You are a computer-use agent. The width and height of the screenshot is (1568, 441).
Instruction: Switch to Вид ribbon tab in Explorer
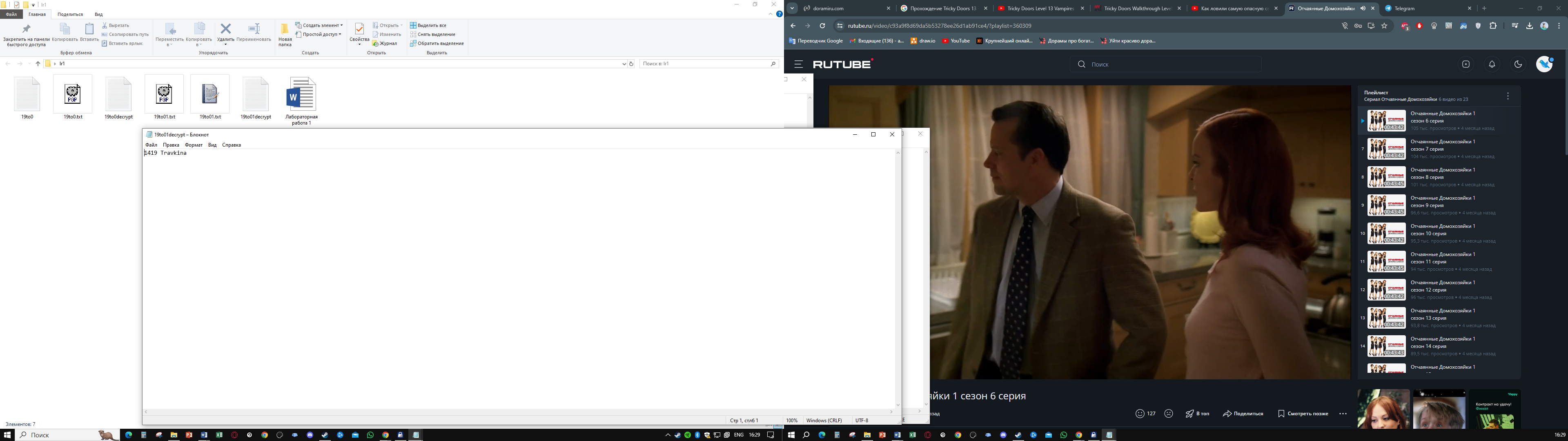tap(98, 14)
